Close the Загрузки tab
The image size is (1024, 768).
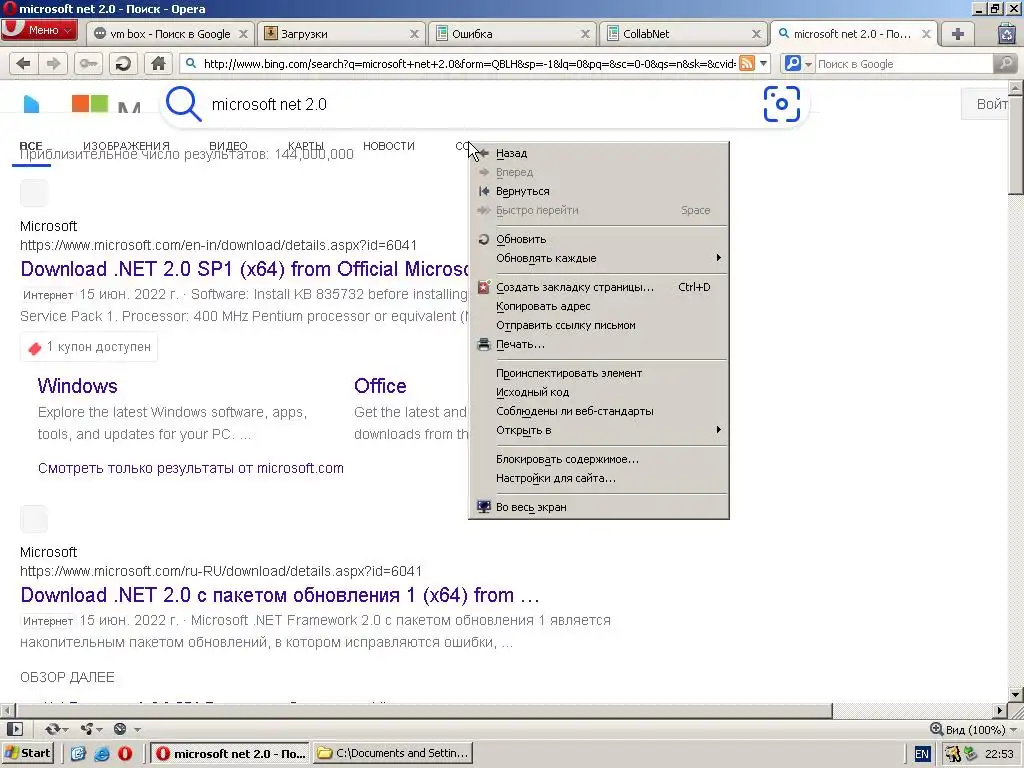point(414,34)
